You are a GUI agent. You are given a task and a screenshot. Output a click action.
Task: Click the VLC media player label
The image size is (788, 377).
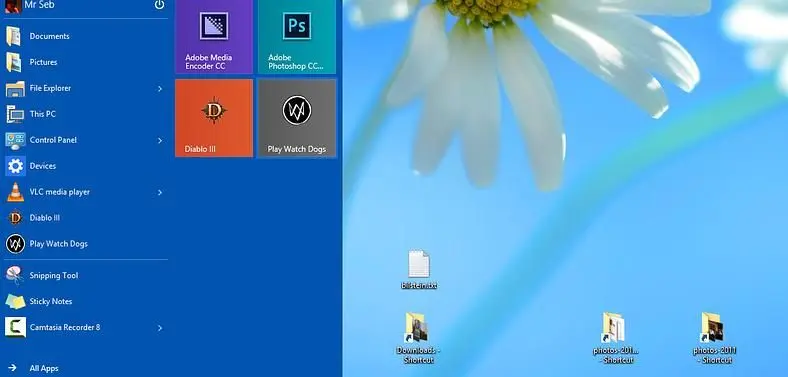tap(60, 192)
